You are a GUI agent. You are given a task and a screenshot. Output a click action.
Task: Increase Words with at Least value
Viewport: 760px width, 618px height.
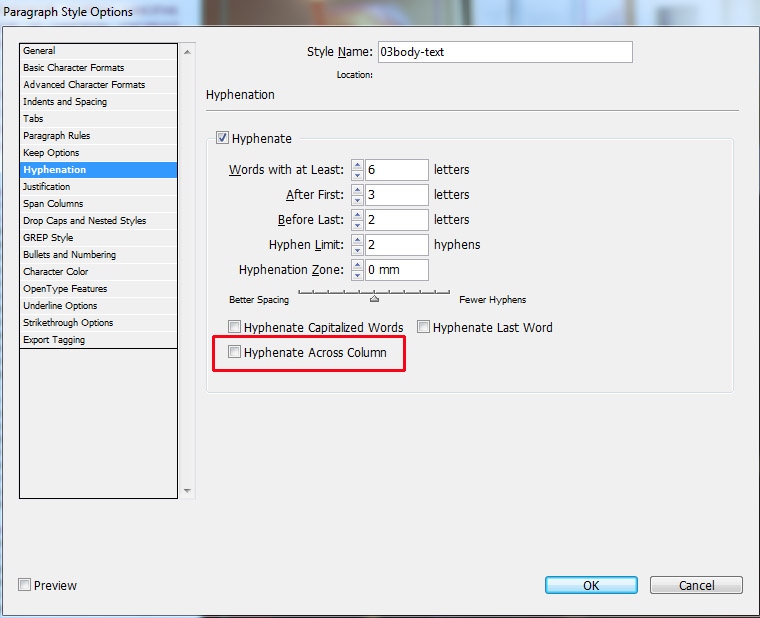357,164
